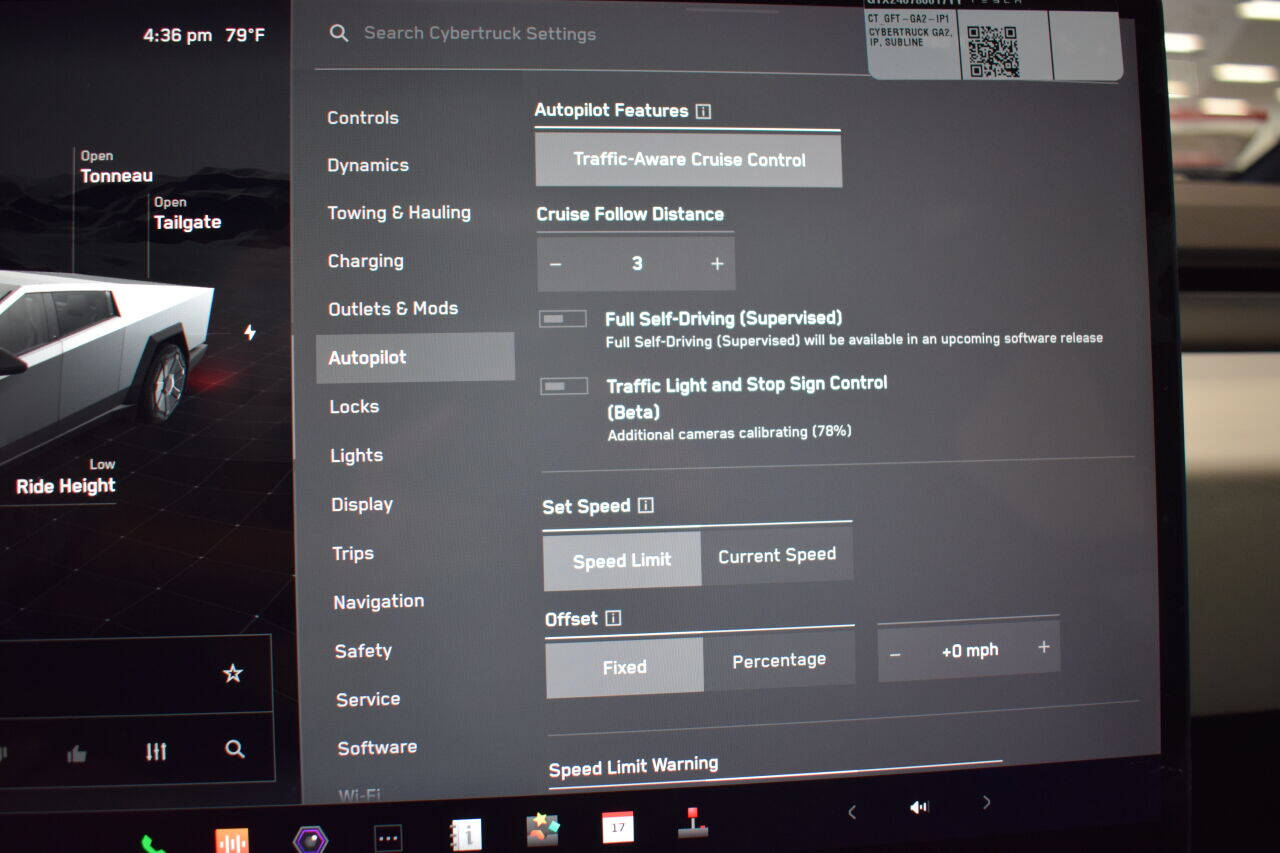This screenshot has height=853, width=1280.
Task: Open the orange audio waveform app
Action: 232,841
